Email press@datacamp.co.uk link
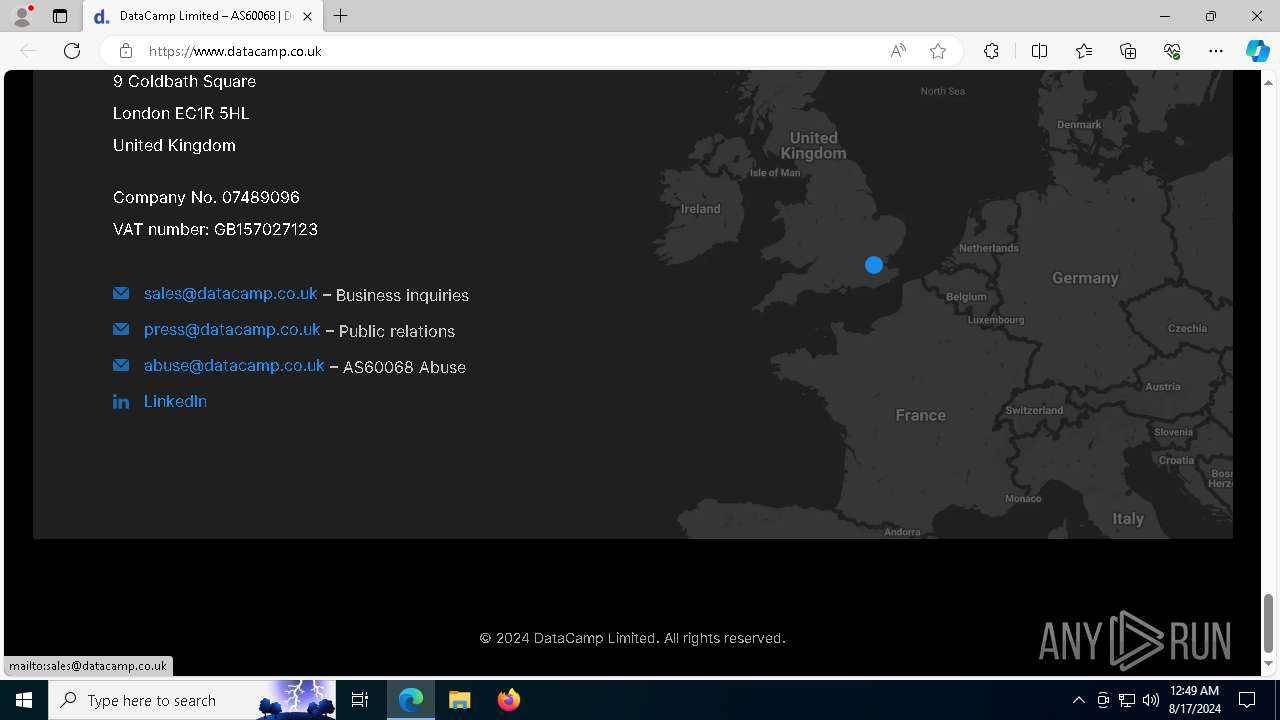 tap(232, 330)
